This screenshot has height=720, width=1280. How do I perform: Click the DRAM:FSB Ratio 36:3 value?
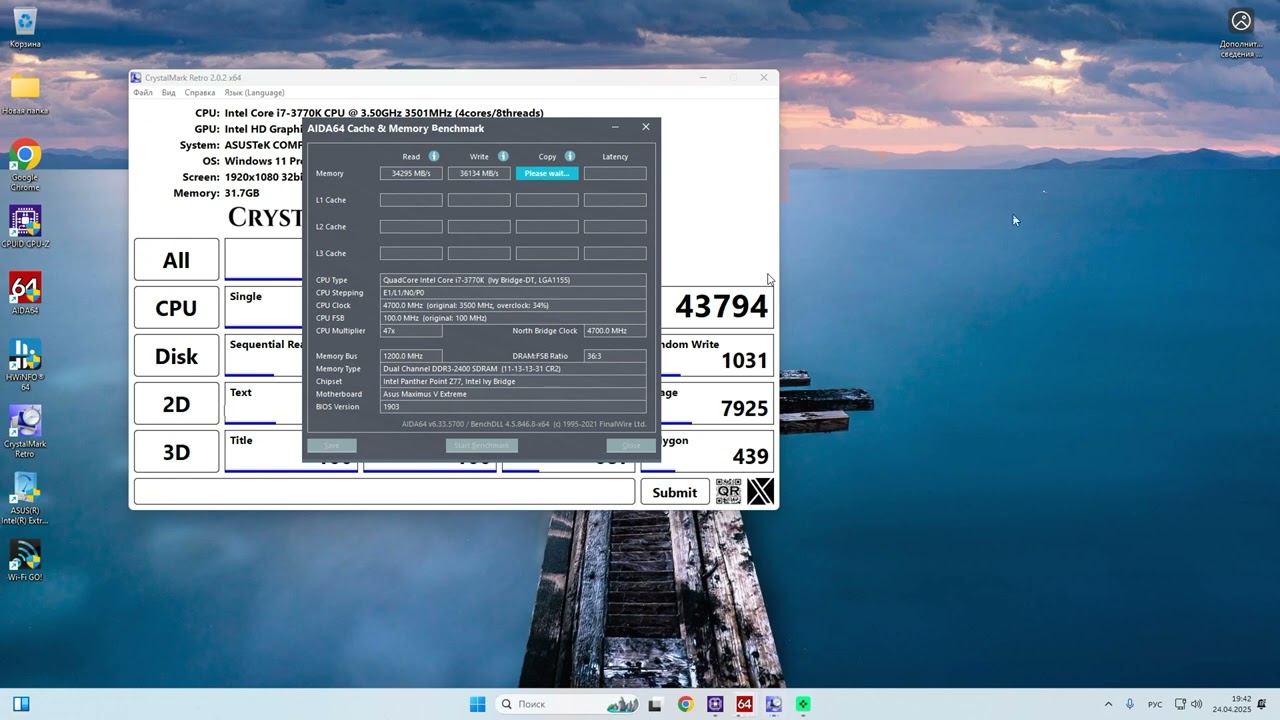pos(615,356)
